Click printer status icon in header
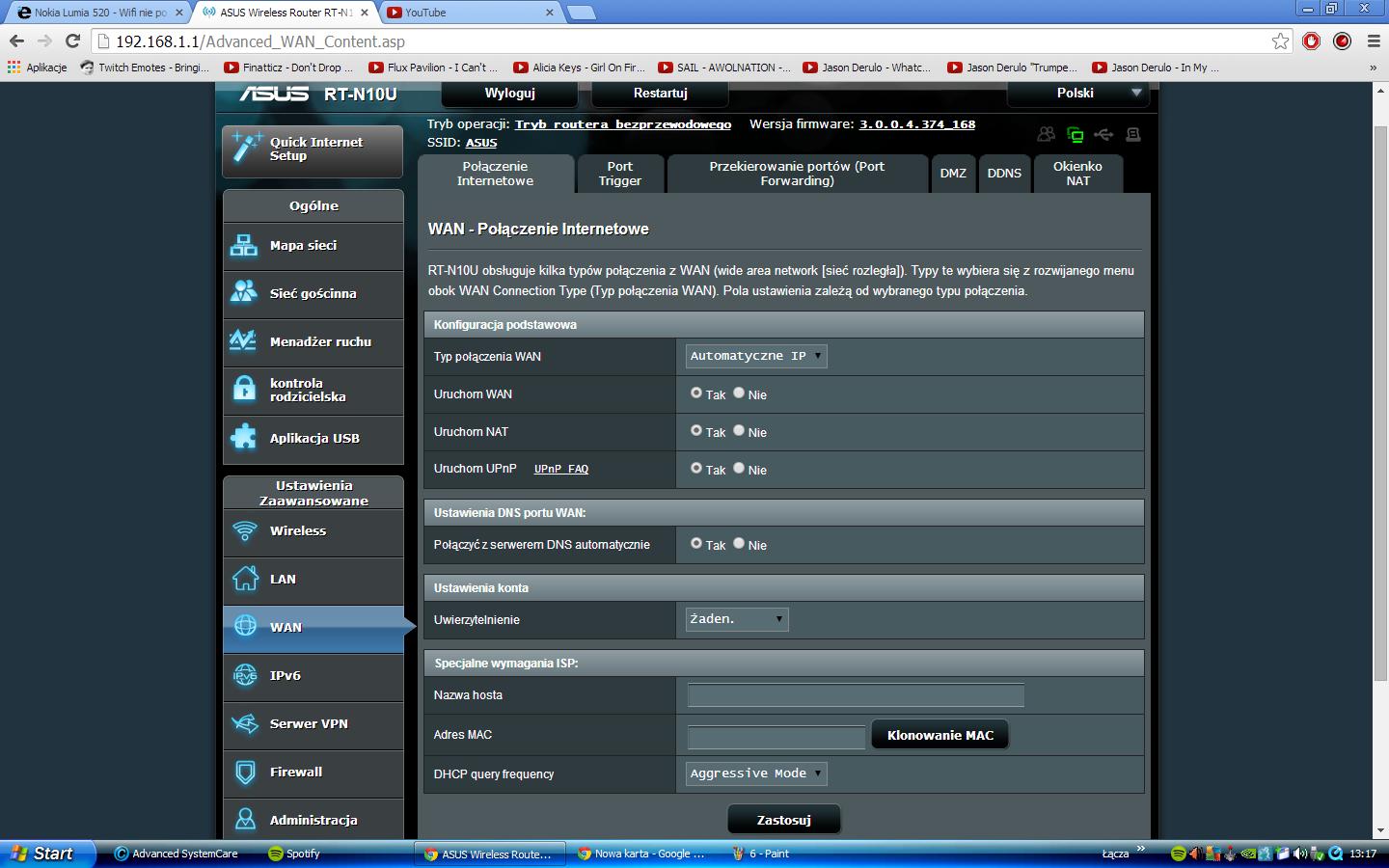The height and width of the screenshot is (868, 1389). coord(1133,135)
